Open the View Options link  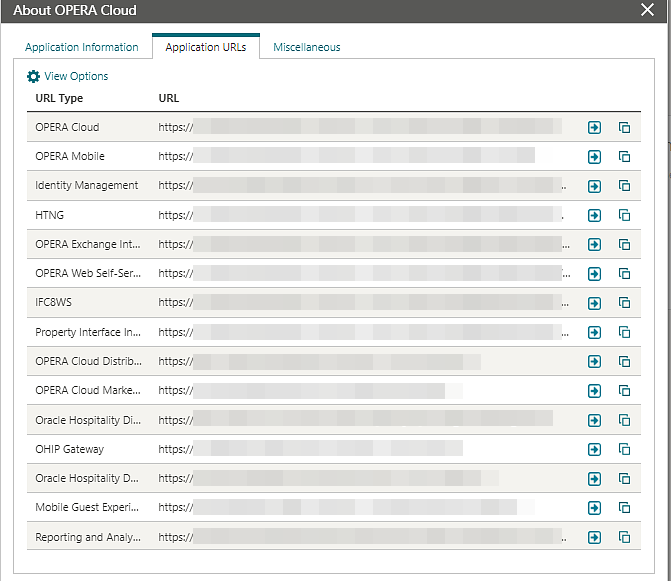coord(76,76)
